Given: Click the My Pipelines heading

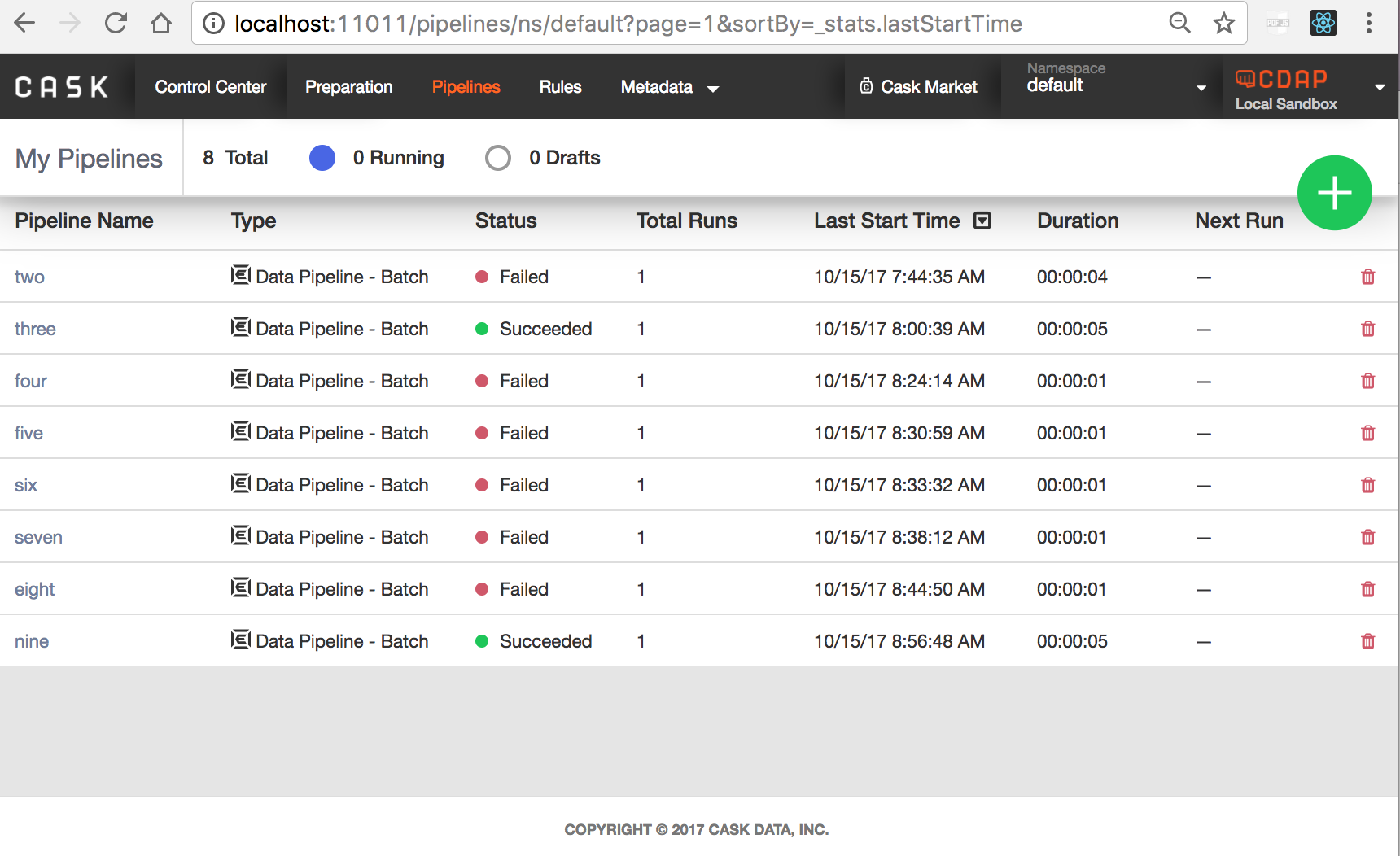Looking at the screenshot, I should point(89,159).
